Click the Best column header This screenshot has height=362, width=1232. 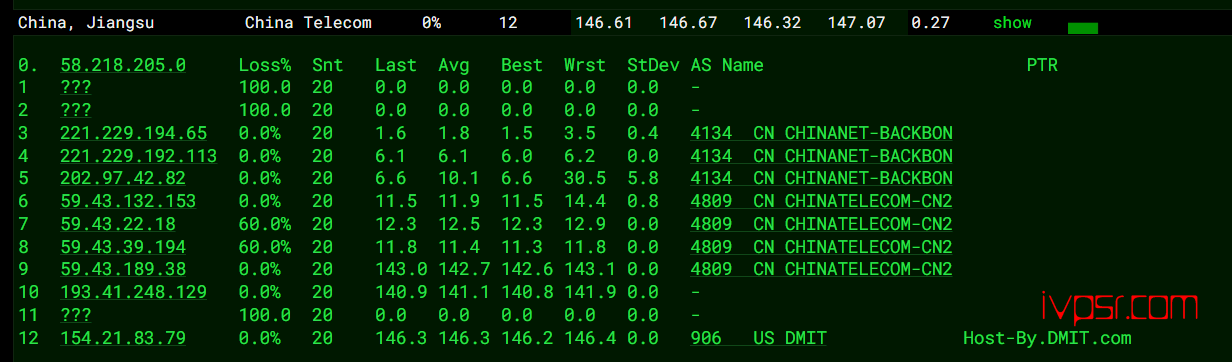click(x=522, y=65)
